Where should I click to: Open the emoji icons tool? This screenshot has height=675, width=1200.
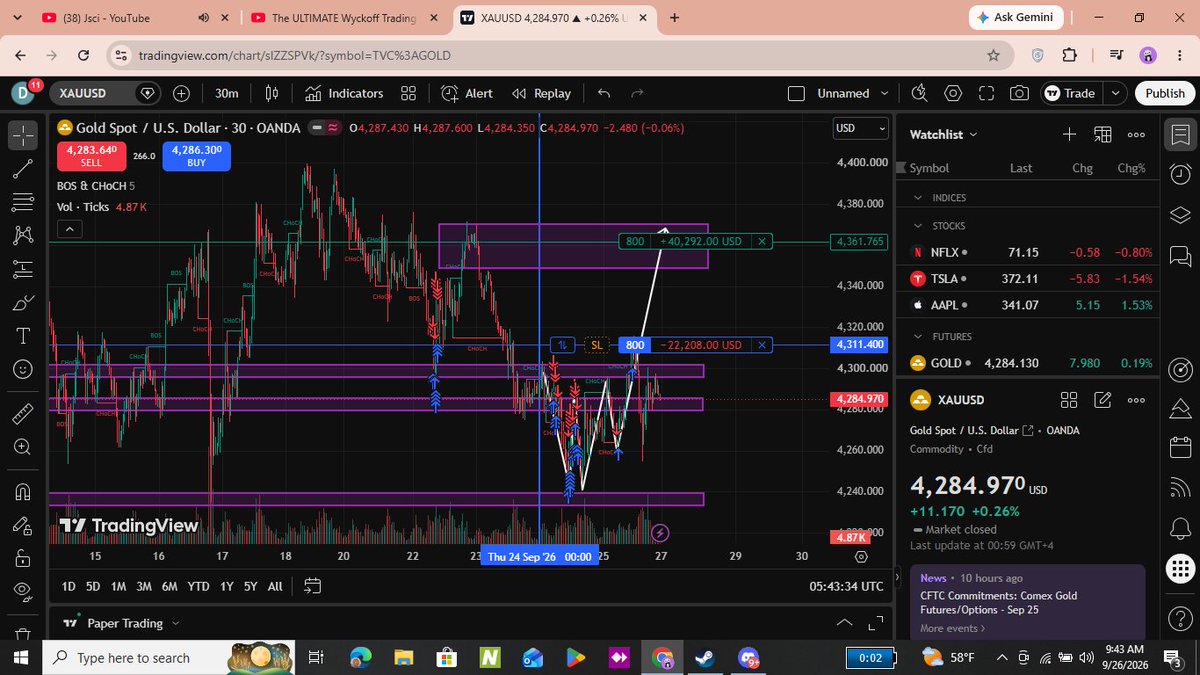coord(23,369)
